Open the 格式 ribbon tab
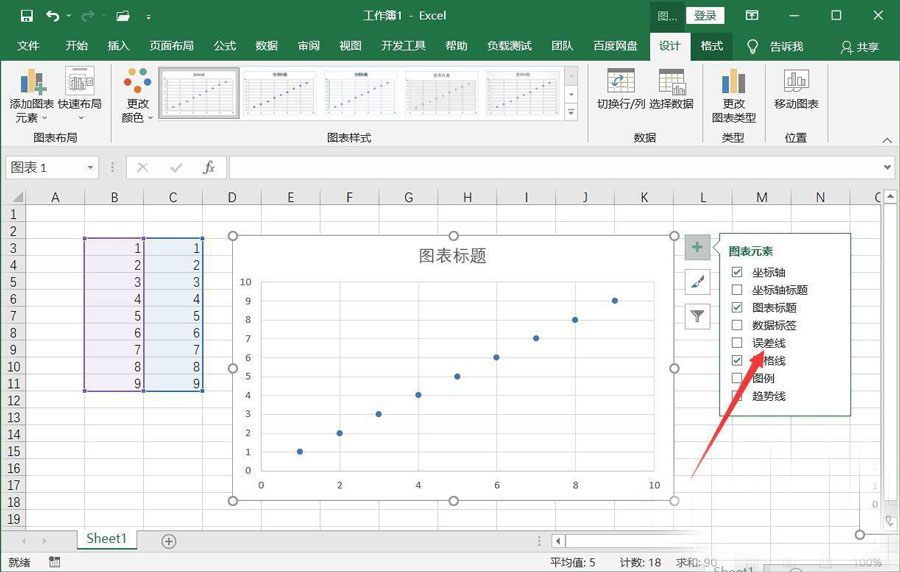 [x=711, y=46]
